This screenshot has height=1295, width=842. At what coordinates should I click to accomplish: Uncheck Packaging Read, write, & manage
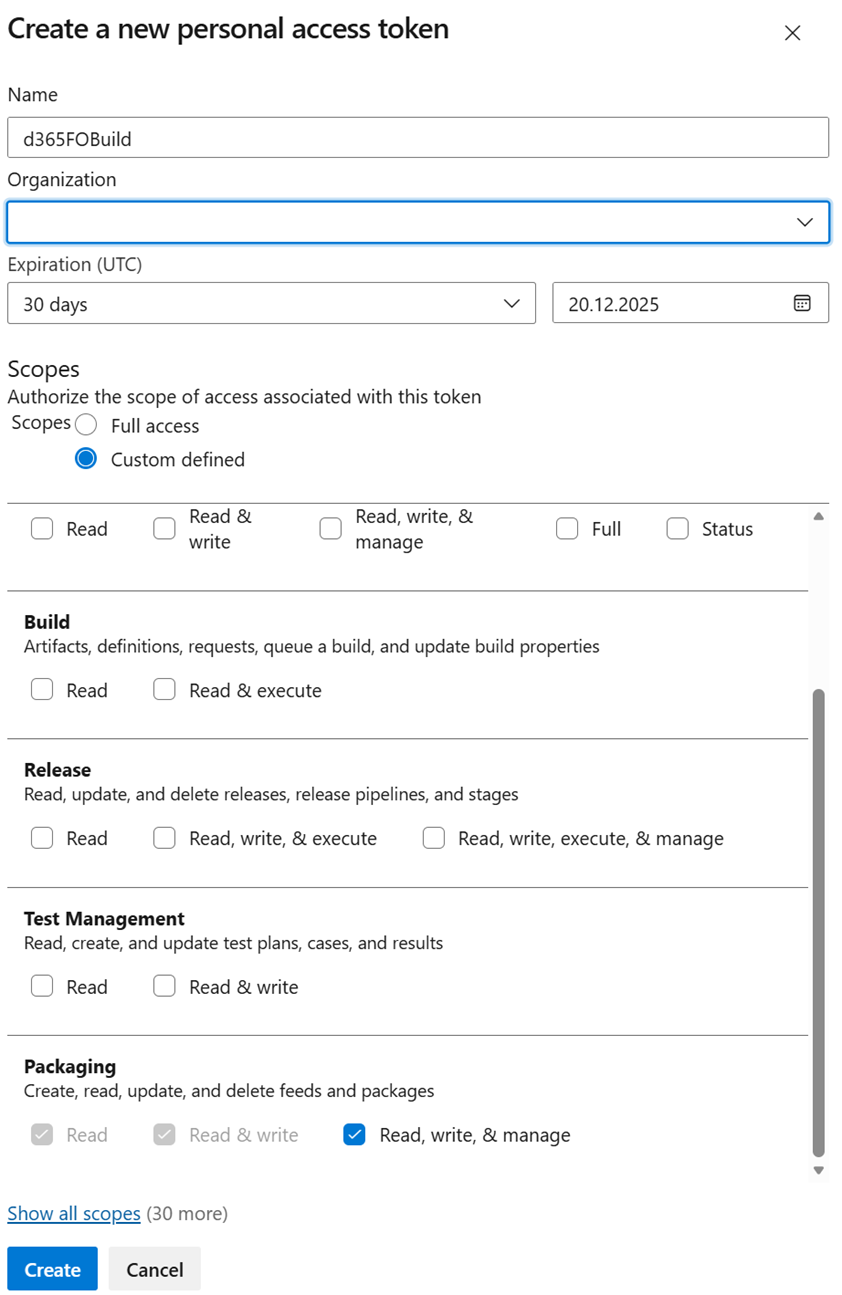pos(354,1135)
